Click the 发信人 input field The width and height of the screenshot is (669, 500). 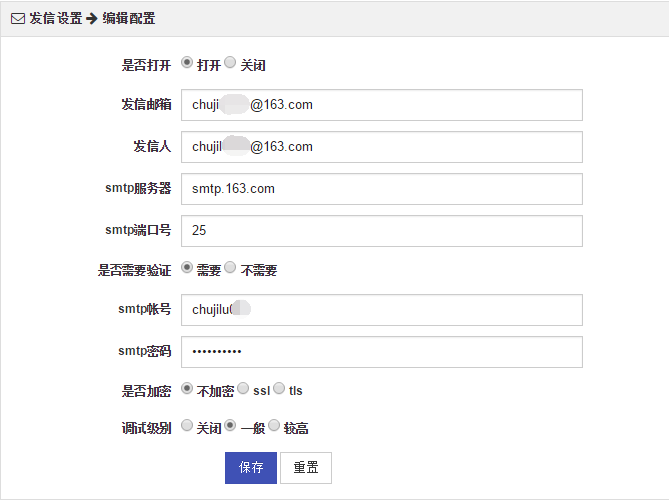[382, 147]
